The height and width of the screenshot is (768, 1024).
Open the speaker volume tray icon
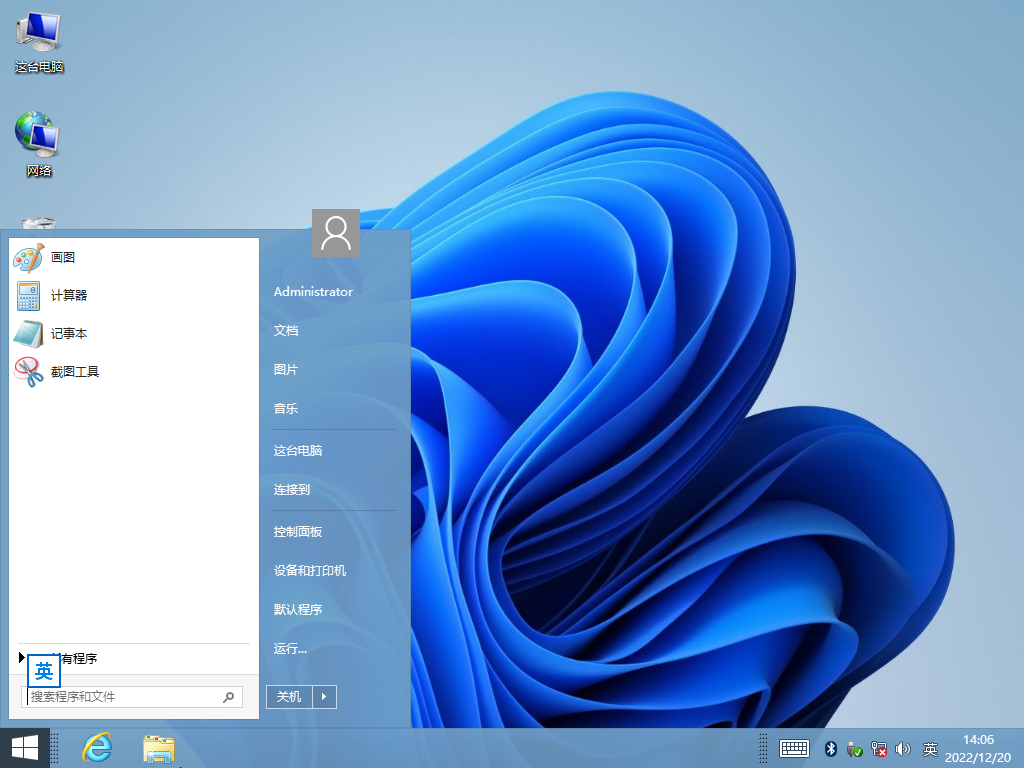tap(903, 748)
